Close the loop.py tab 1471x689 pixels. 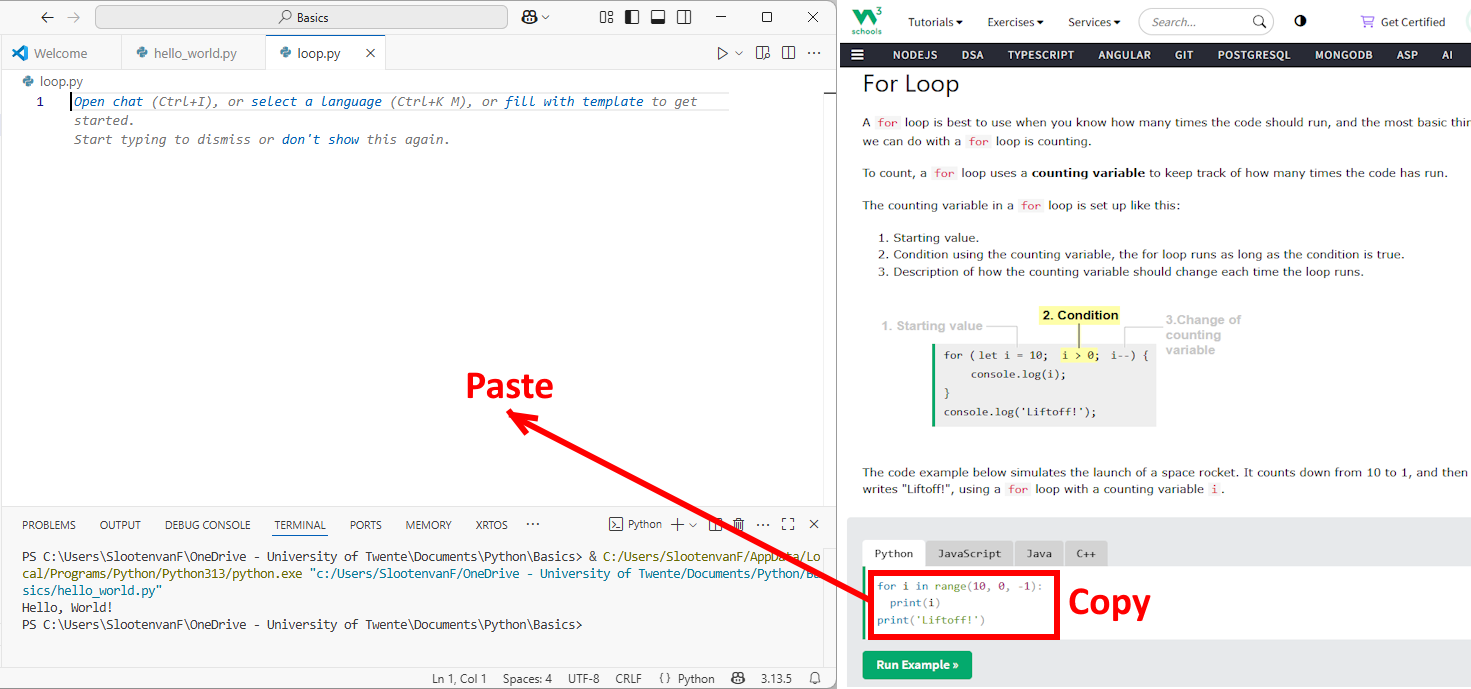pyautogui.click(x=371, y=53)
